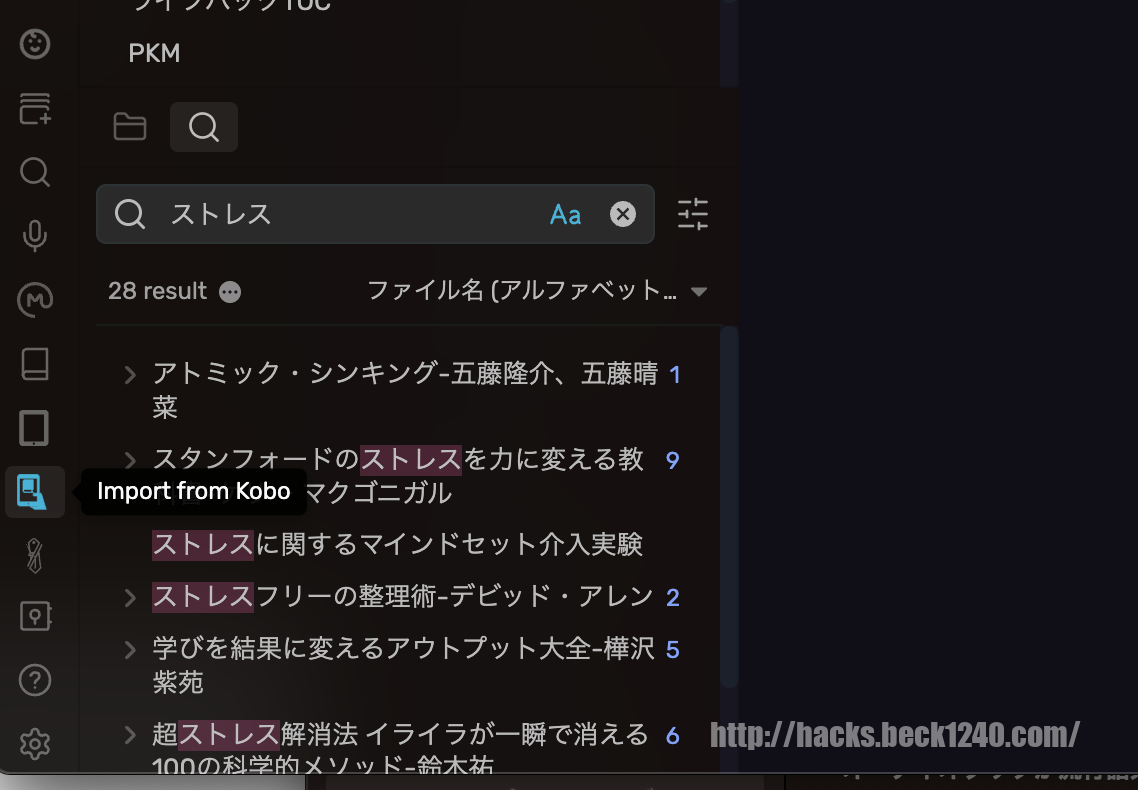Click the Import from Kobo ribbon icon
The height and width of the screenshot is (790, 1138).
(x=34, y=492)
